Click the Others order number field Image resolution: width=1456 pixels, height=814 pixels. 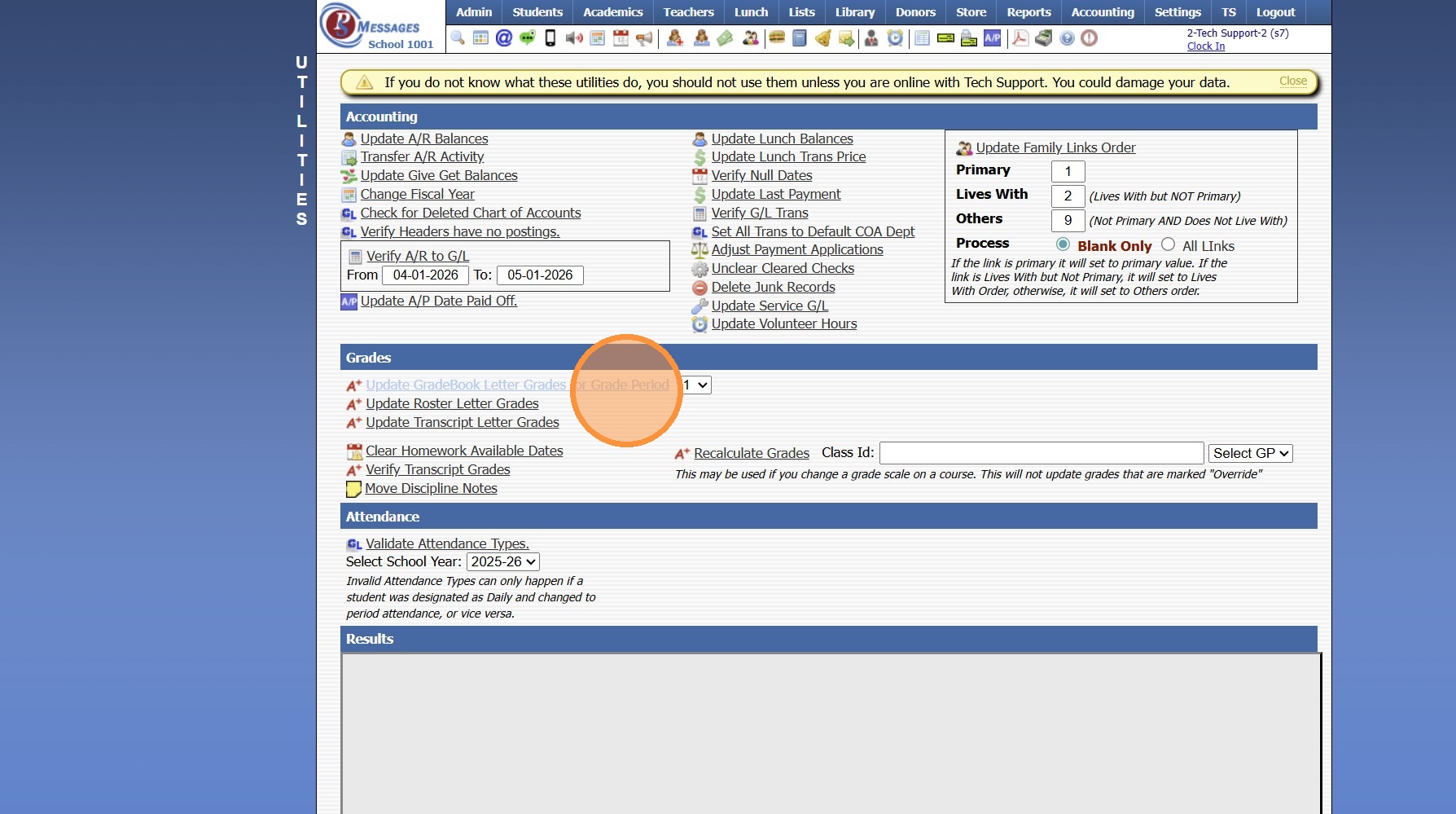click(1068, 220)
